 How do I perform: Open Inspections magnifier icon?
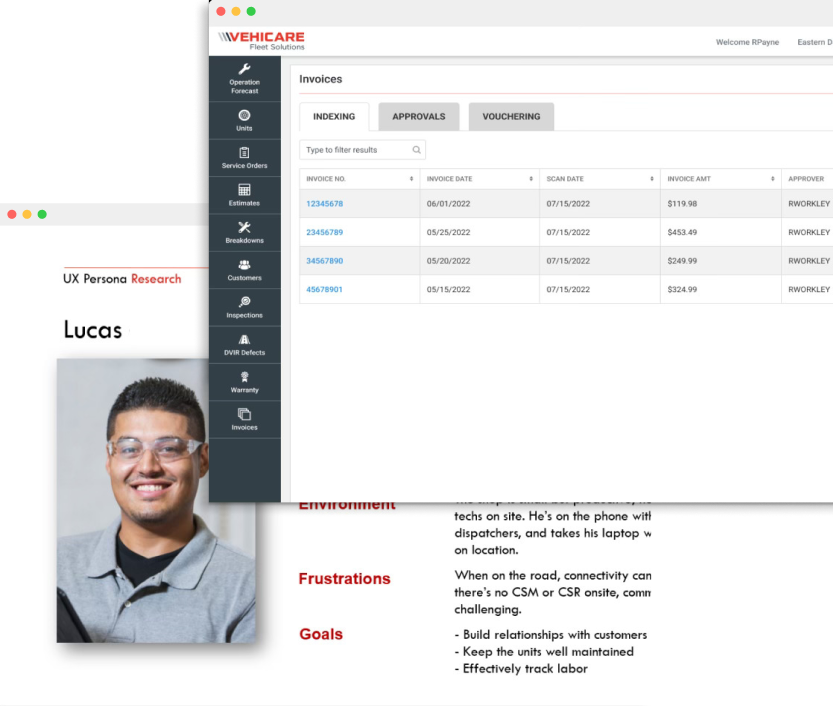[x=244, y=302]
